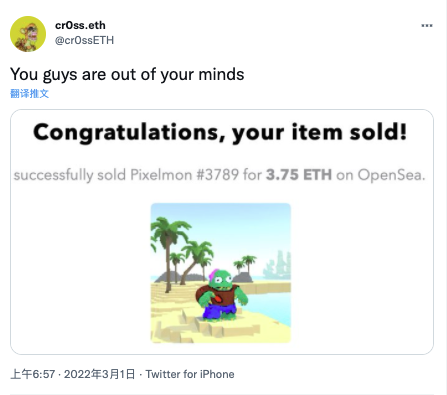
Task: Click the Congratulations, your item sold heading
Action: point(220,132)
